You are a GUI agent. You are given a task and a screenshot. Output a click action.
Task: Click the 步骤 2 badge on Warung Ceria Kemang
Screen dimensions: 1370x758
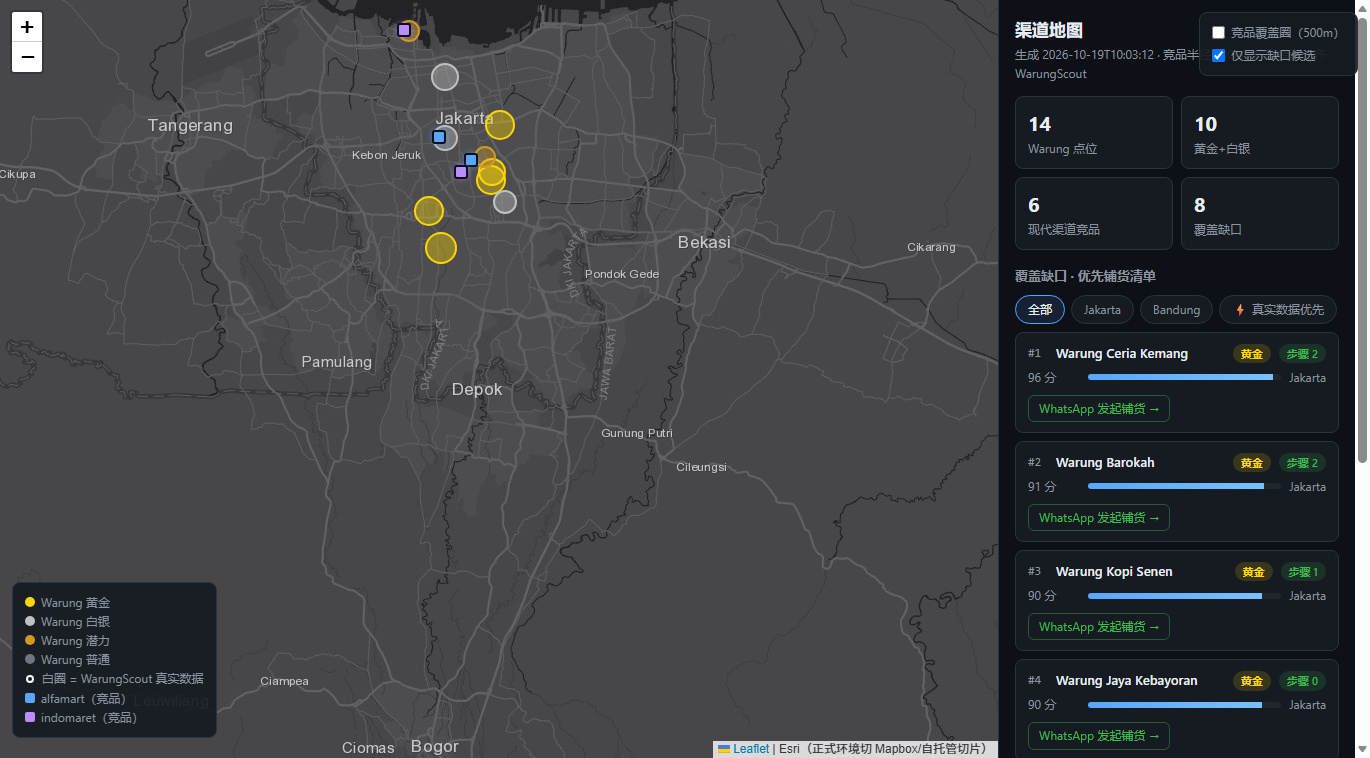pos(1302,353)
